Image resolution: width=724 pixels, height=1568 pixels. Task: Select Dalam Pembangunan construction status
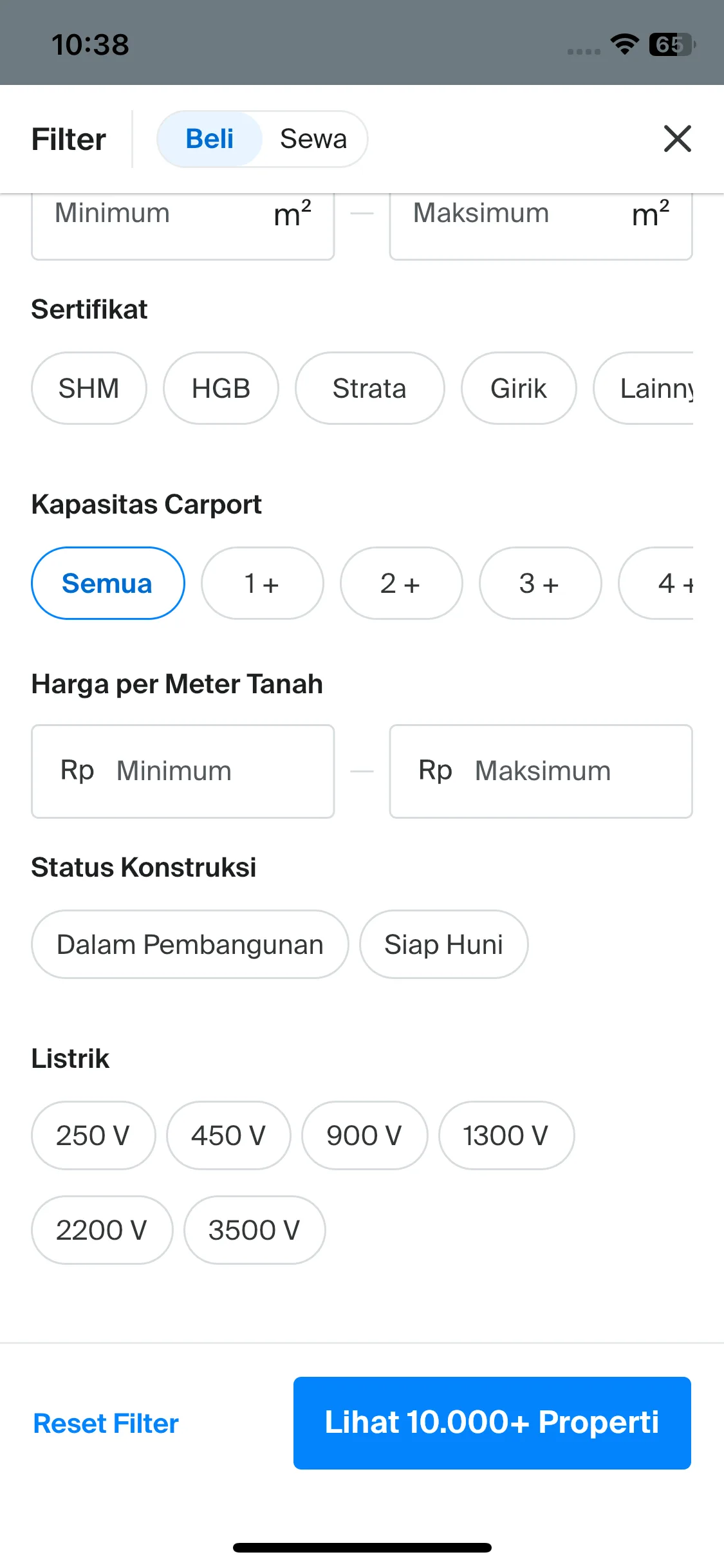(190, 944)
